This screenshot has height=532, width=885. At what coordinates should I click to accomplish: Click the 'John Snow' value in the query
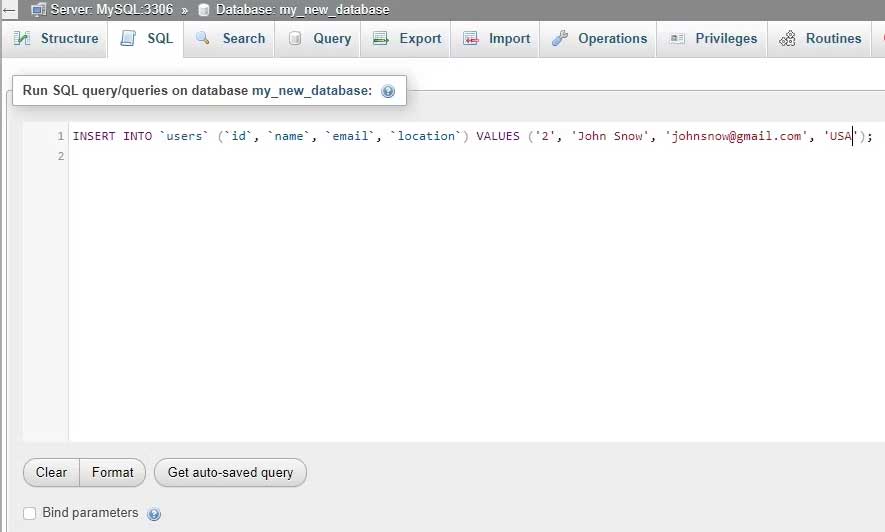[610, 136]
